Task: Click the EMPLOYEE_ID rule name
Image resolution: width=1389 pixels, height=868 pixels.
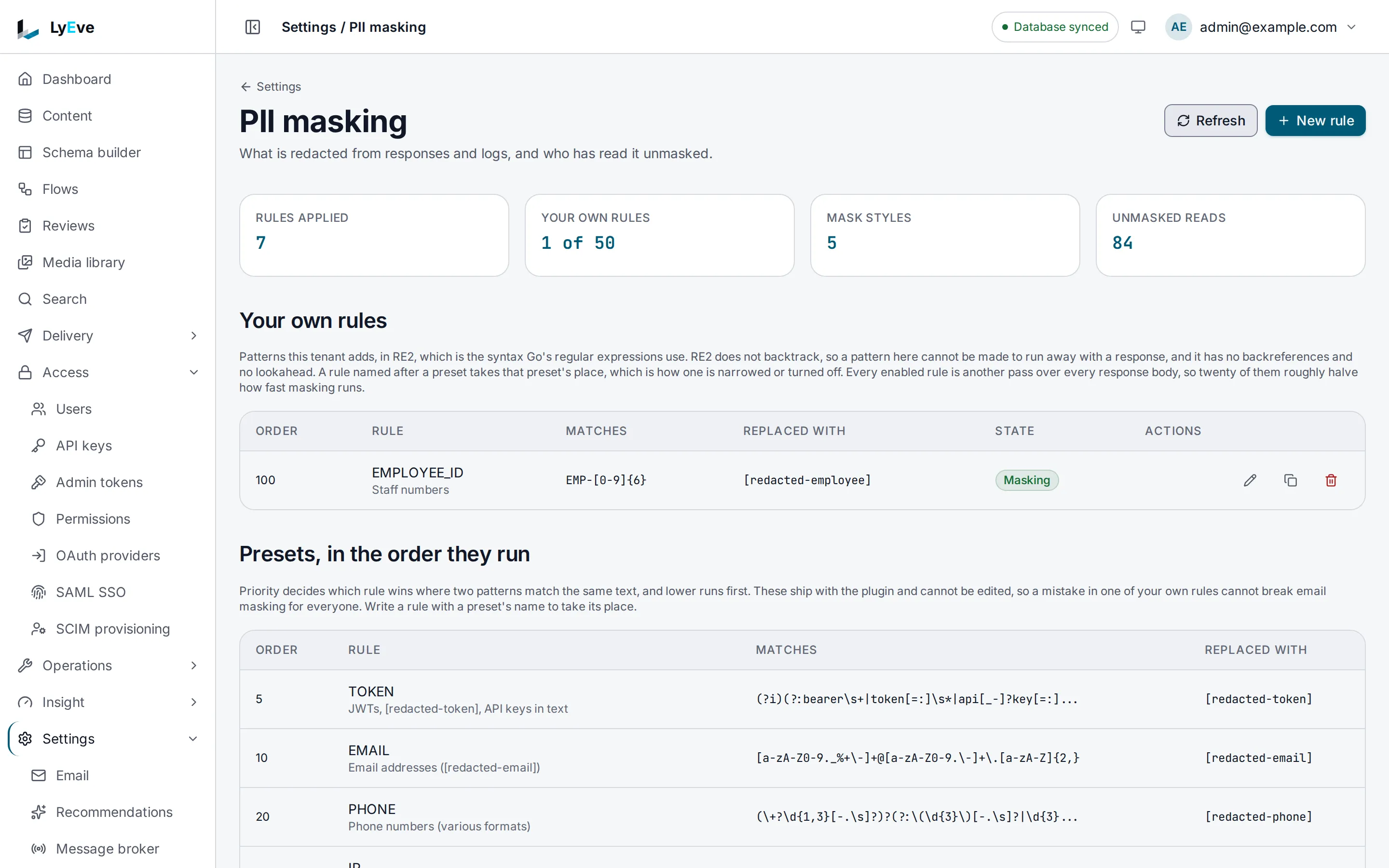Action: coord(417,473)
